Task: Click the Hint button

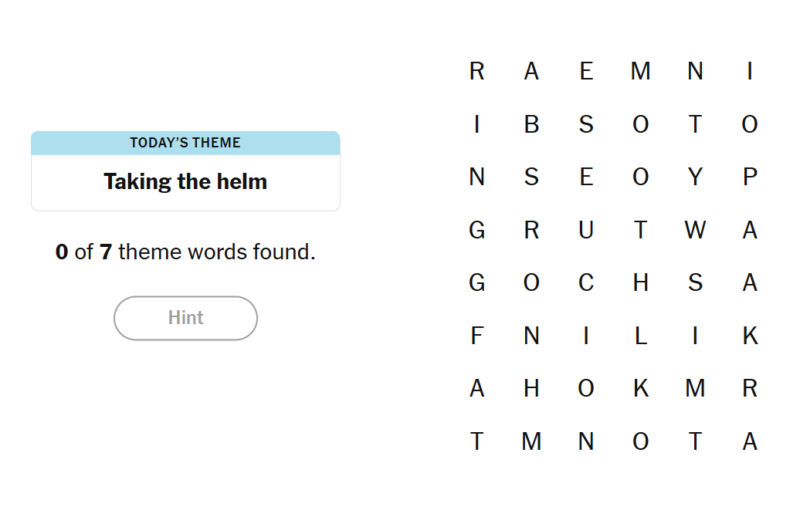Action: (186, 318)
